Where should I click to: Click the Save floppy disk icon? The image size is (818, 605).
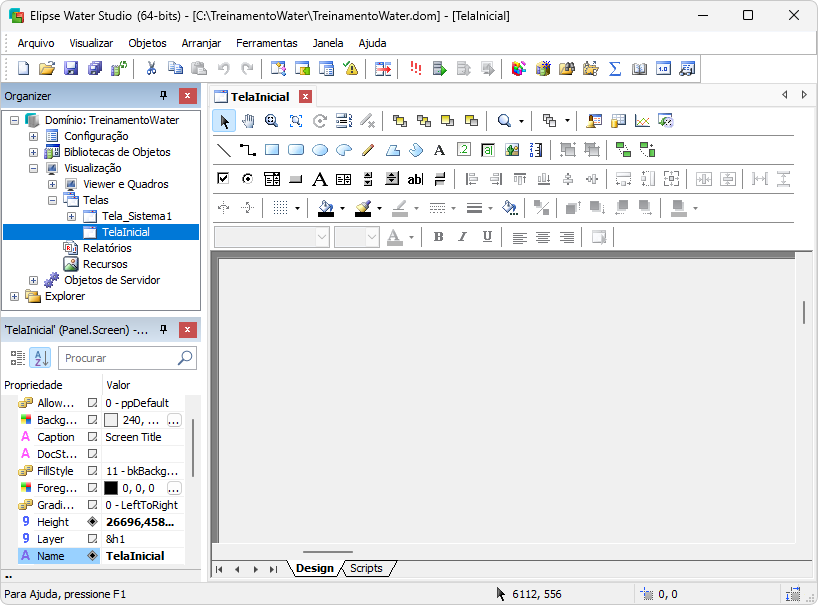pyautogui.click(x=71, y=68)
